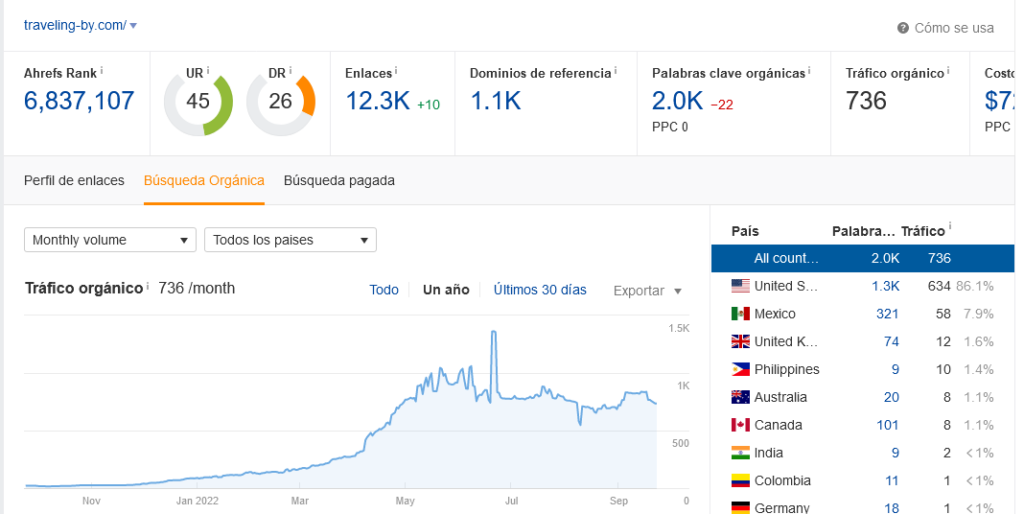Viewport: 1024px width, 514px height.
Task: Open the 2.0K organic keywords link
Action: (677, 101)
